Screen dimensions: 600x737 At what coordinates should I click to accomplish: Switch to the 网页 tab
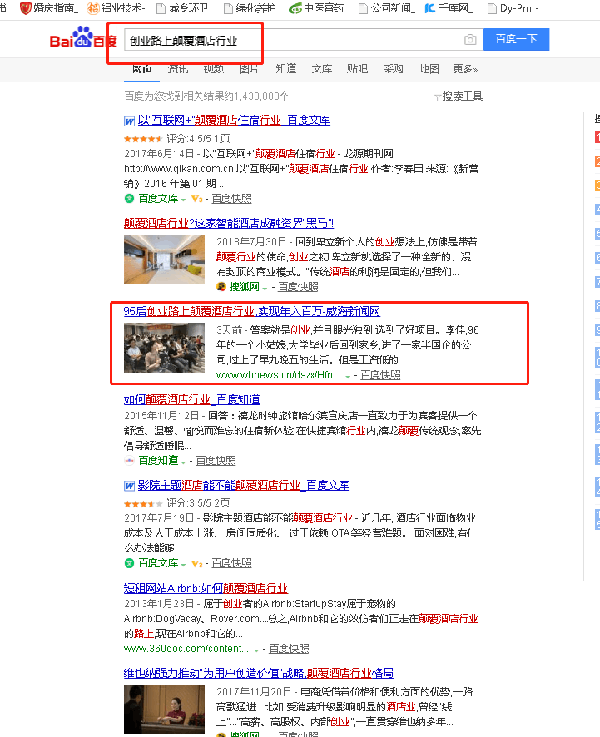tap(141, 69)
